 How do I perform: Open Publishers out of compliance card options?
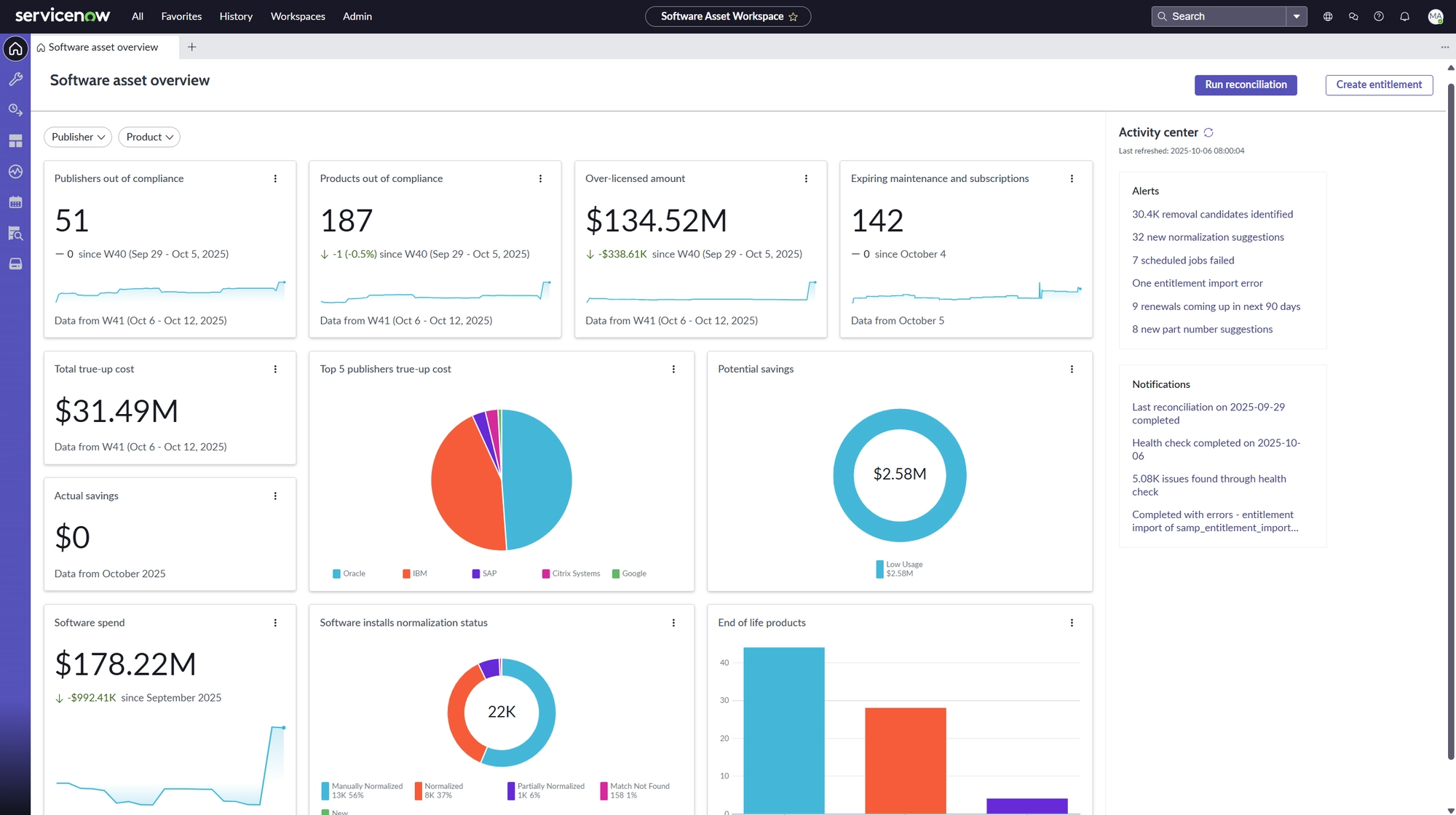point(275,179)
